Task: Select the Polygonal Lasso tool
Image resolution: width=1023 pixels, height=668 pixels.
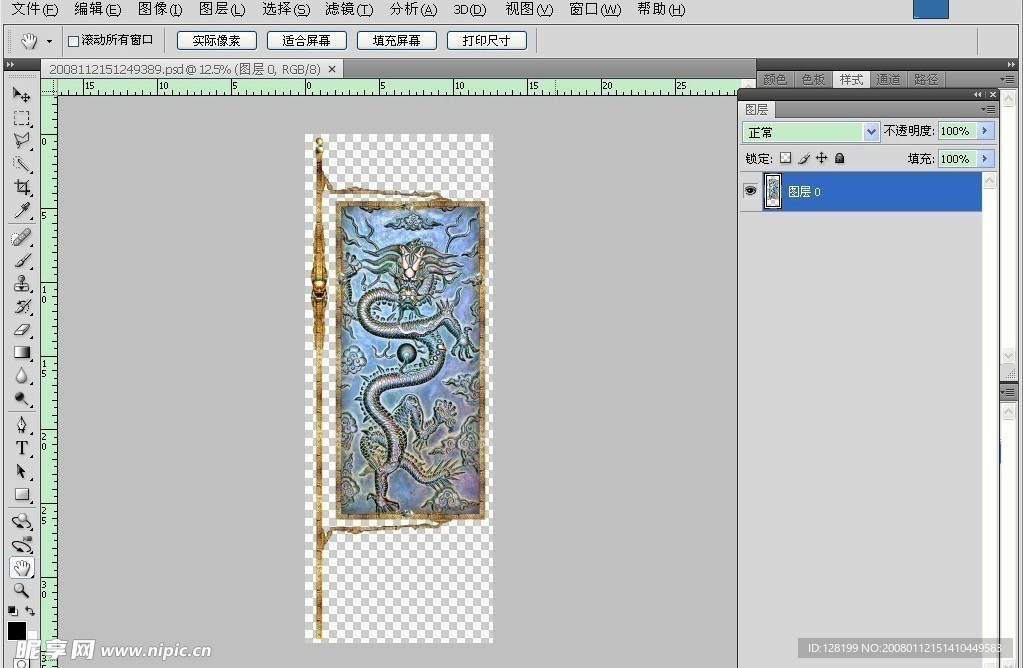Action: tap(22, 141)
